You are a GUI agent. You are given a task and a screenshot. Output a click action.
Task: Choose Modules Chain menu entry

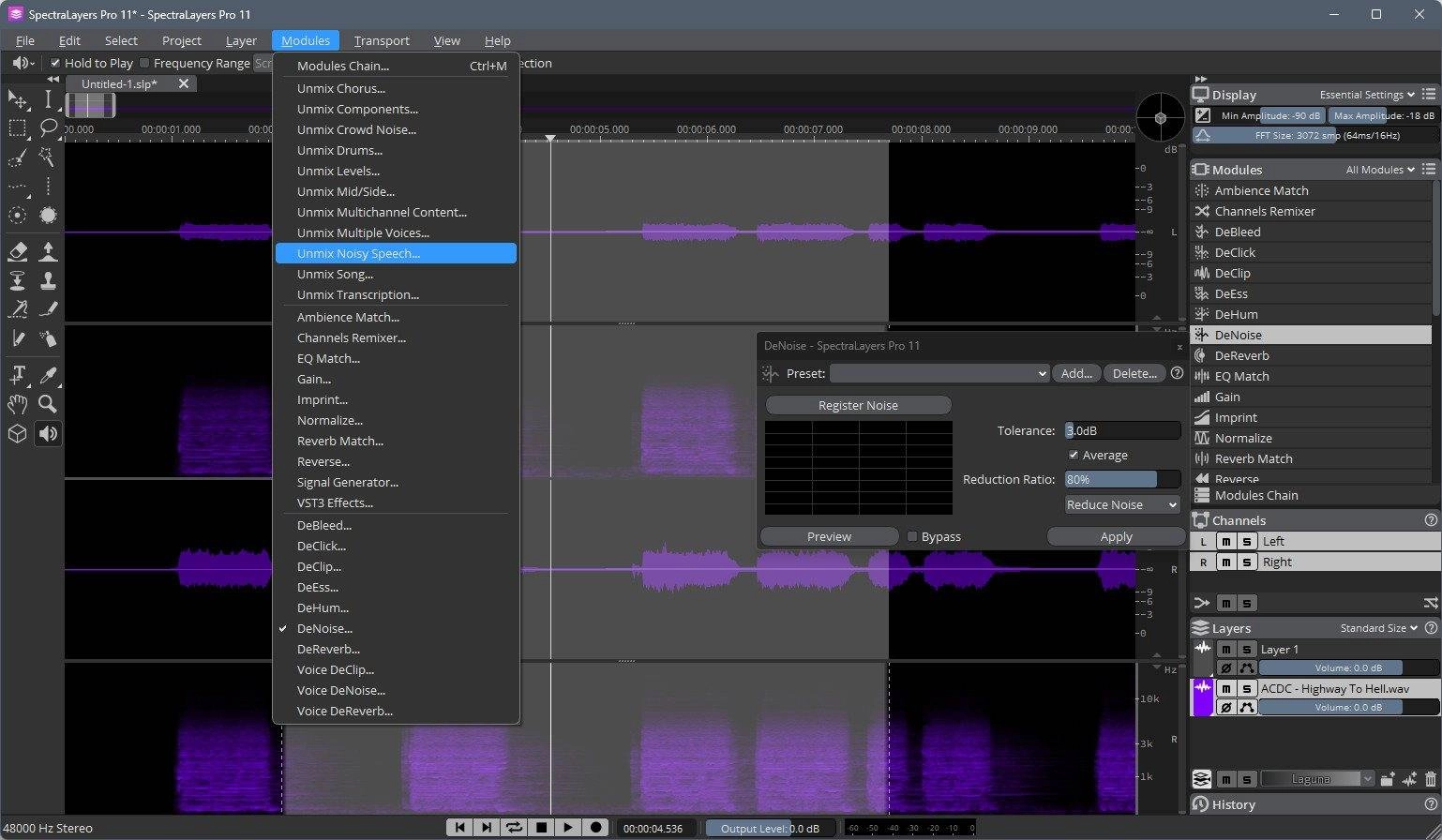click(396, 66)
